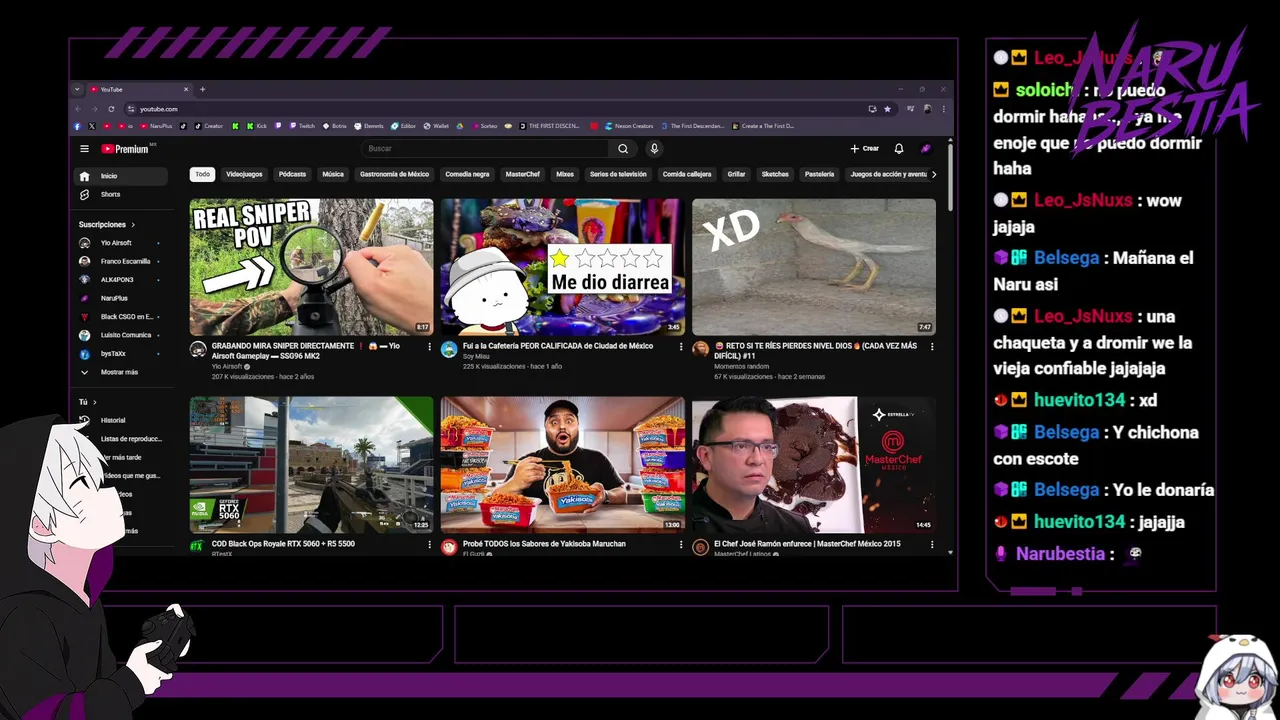Select Gastronomía de México chip
This screenshot has height=720, width=1280.
coord(394,174)
